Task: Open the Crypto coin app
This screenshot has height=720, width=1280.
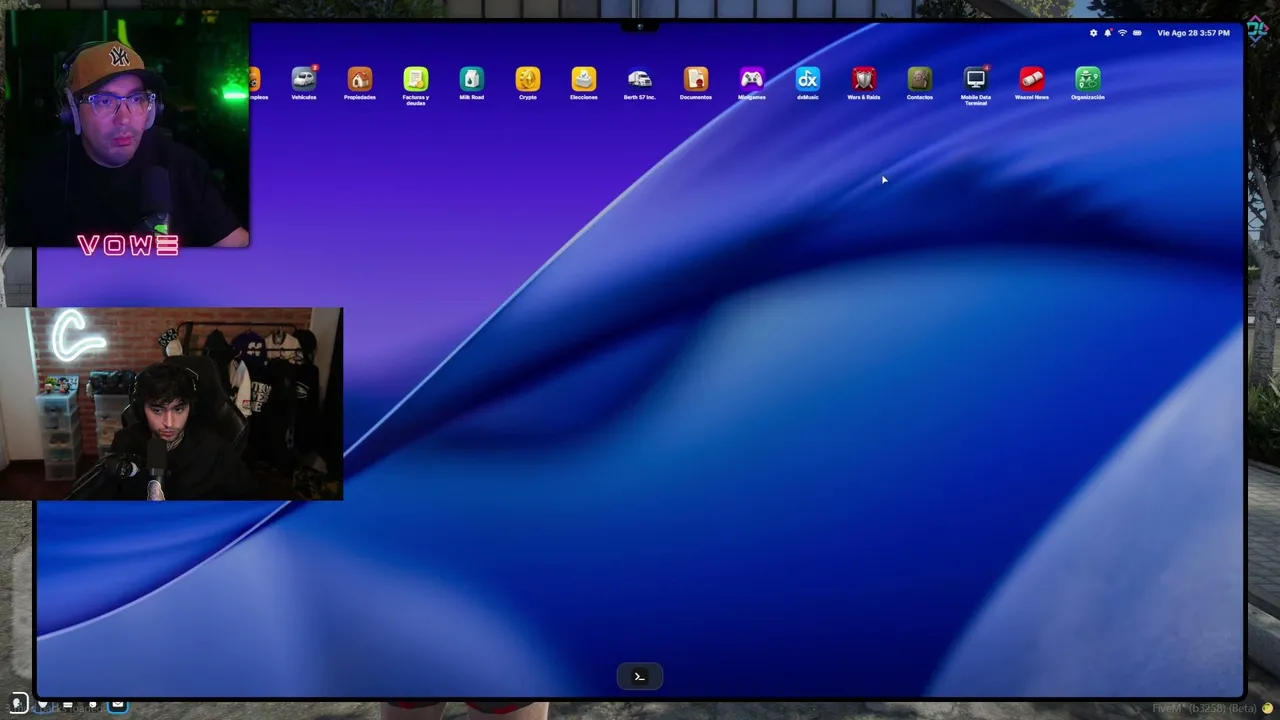Action: (x=528, y=78)
